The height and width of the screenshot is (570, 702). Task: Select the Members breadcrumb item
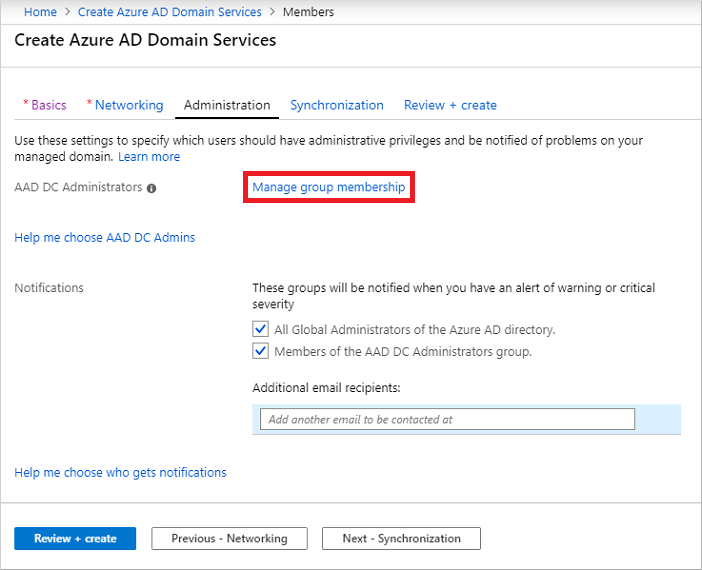(x=308, y=12)
